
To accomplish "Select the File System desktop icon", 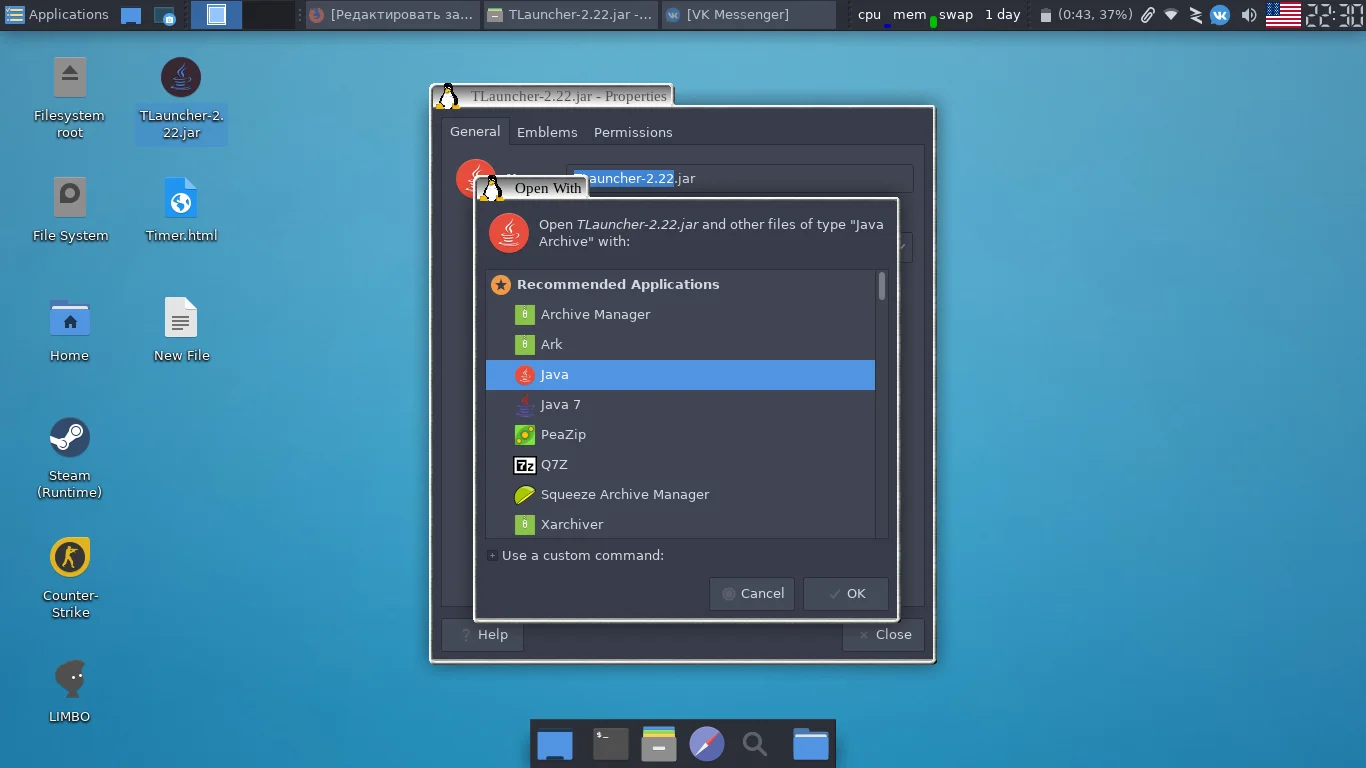I will tap(70, 210).
